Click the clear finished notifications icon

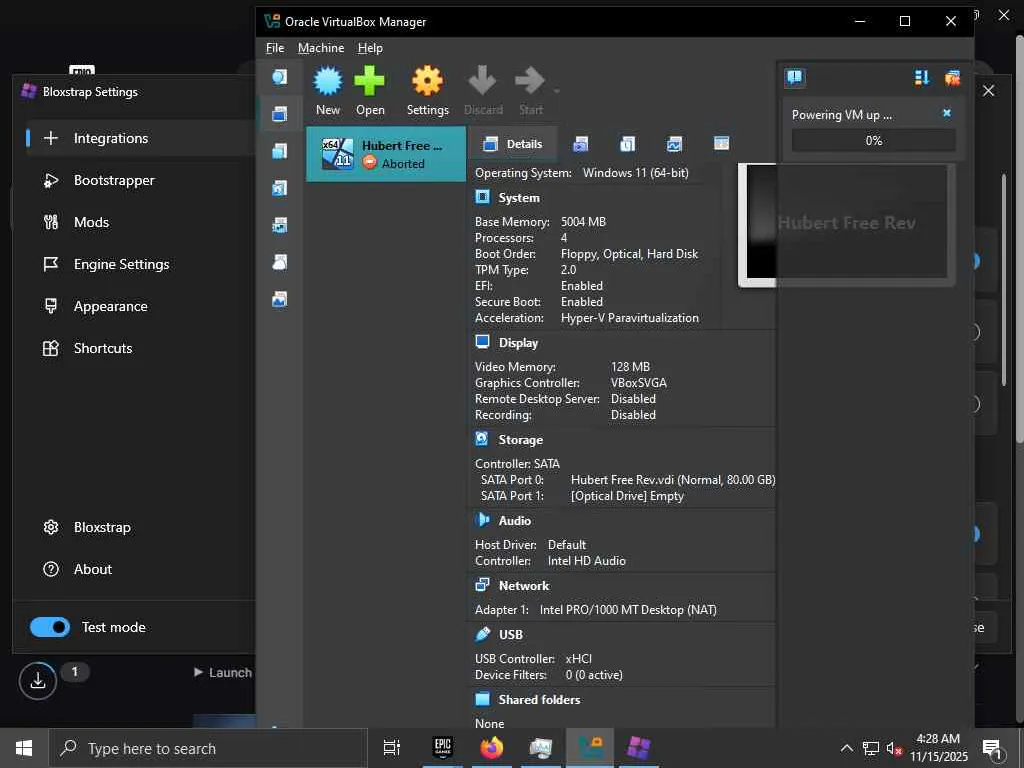coord(952,78)
